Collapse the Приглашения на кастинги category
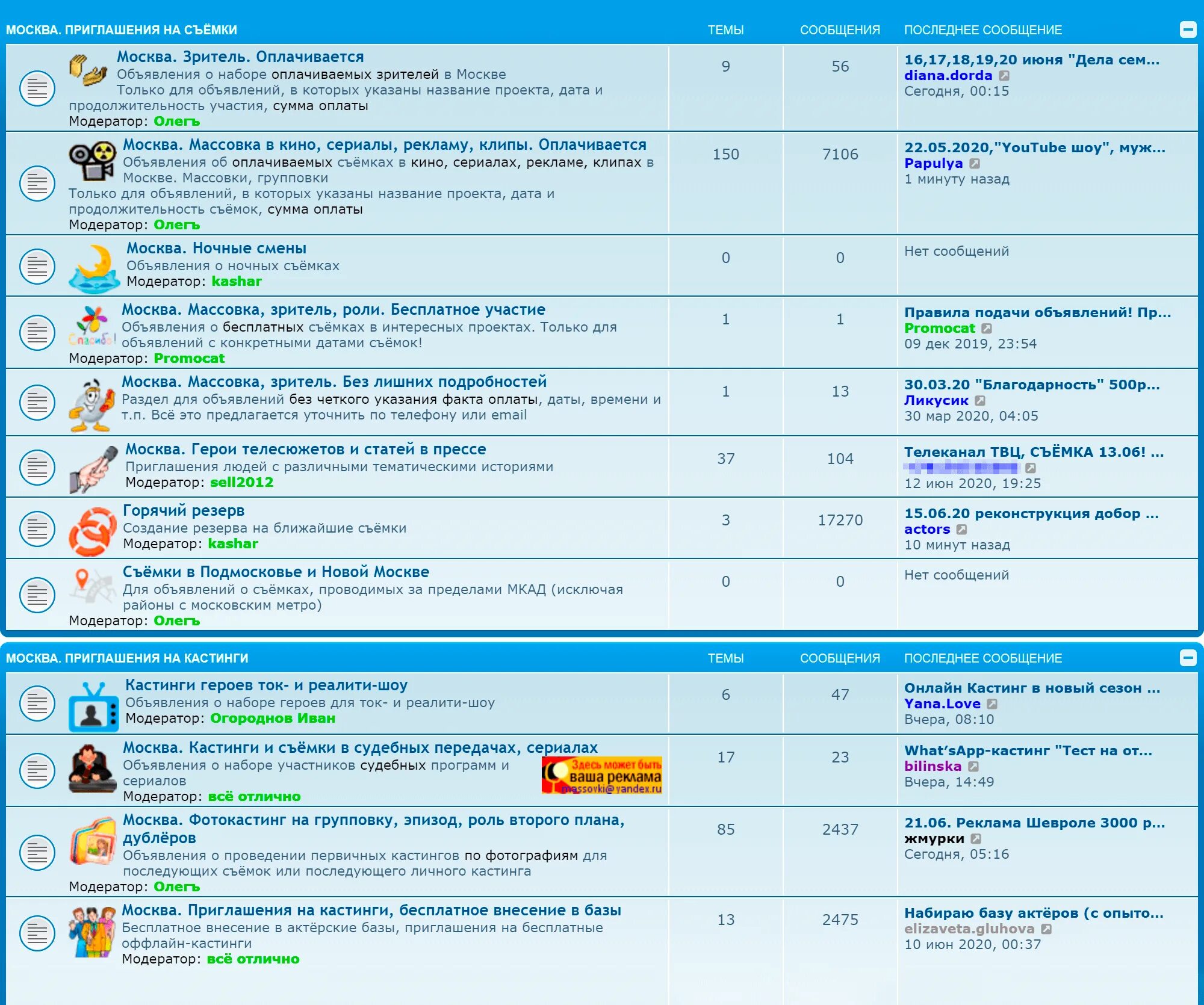Screen dimensions: 1204x1005 [x=1188, y=658]
